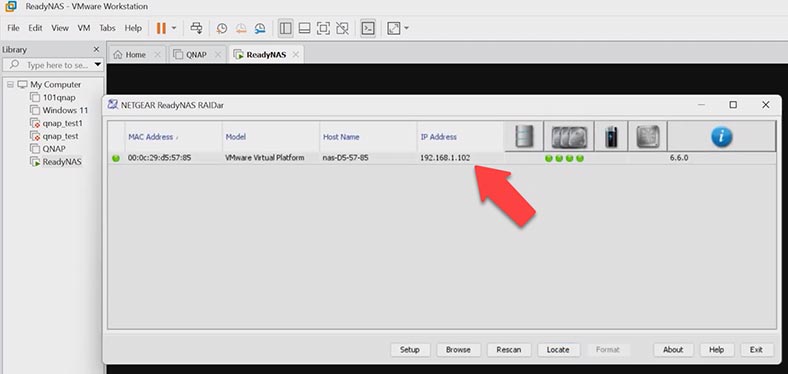This screenshot has width=788, height=374.
Task: Click the volume status column icon
Action: point(524,136)
